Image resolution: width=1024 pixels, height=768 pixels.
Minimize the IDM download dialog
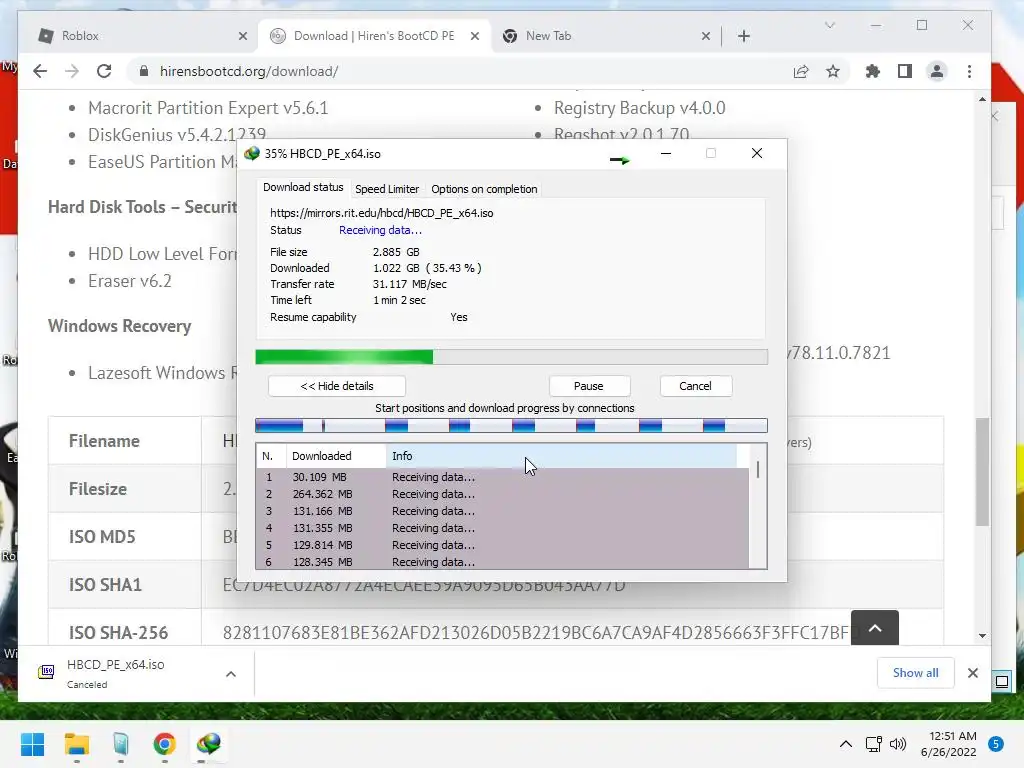tap(665, 153)
